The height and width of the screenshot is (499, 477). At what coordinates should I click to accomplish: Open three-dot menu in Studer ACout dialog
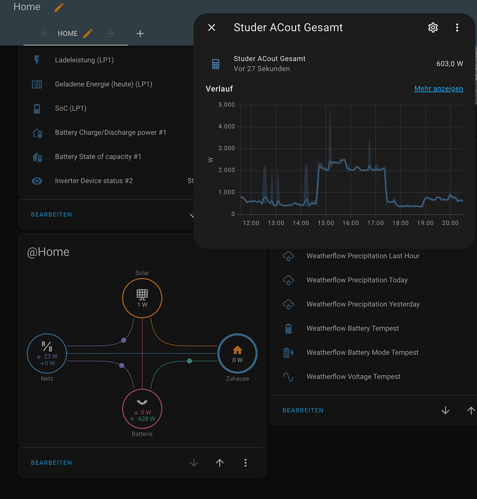point(457,28)
